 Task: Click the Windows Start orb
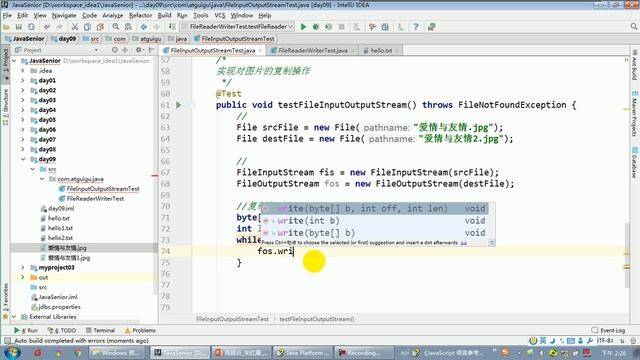tap(12, 352)
